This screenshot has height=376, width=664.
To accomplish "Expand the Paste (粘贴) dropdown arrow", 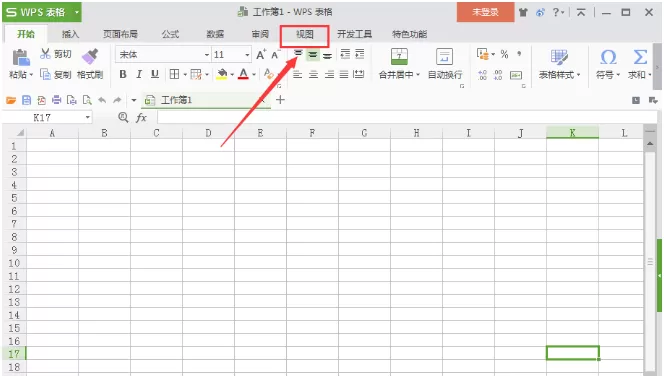I will (x=31, y=75).
